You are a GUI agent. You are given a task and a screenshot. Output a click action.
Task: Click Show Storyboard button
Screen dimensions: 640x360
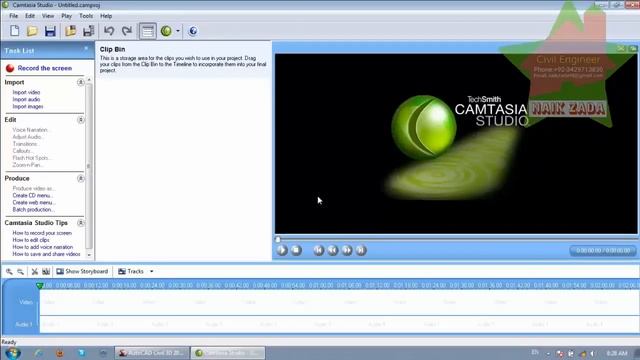tap(82, 271)
